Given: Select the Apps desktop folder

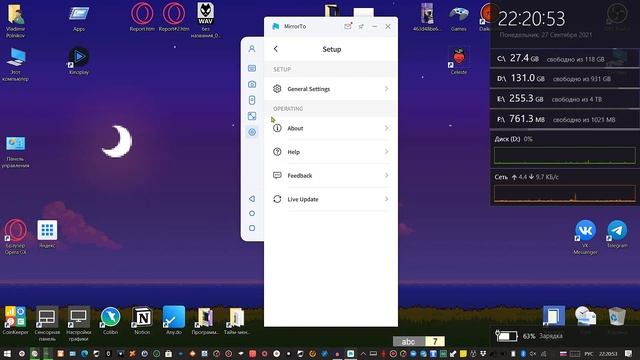Looking at the screenshot, I should (79, 18).
